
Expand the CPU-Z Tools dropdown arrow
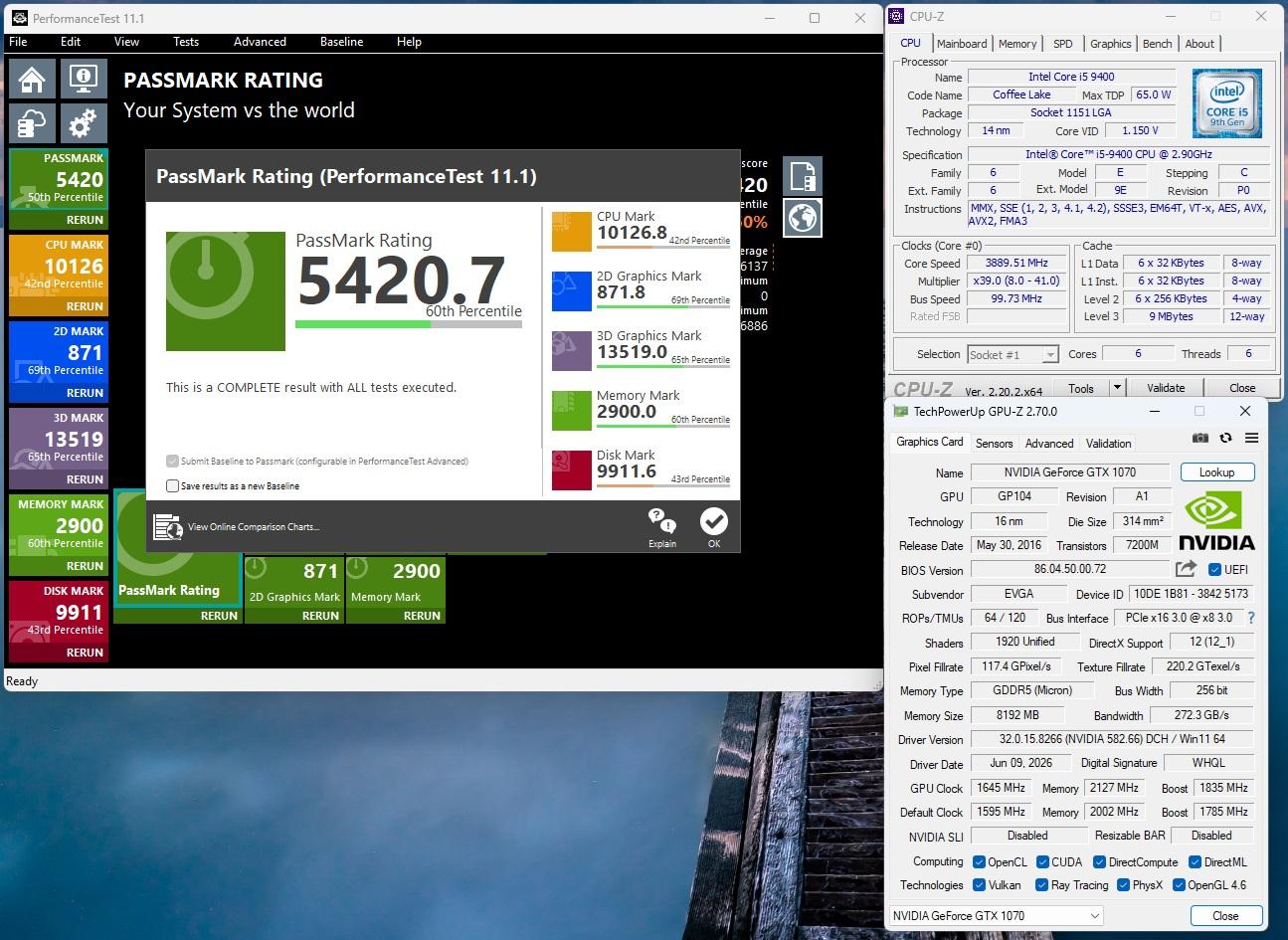pos(1117,388)
